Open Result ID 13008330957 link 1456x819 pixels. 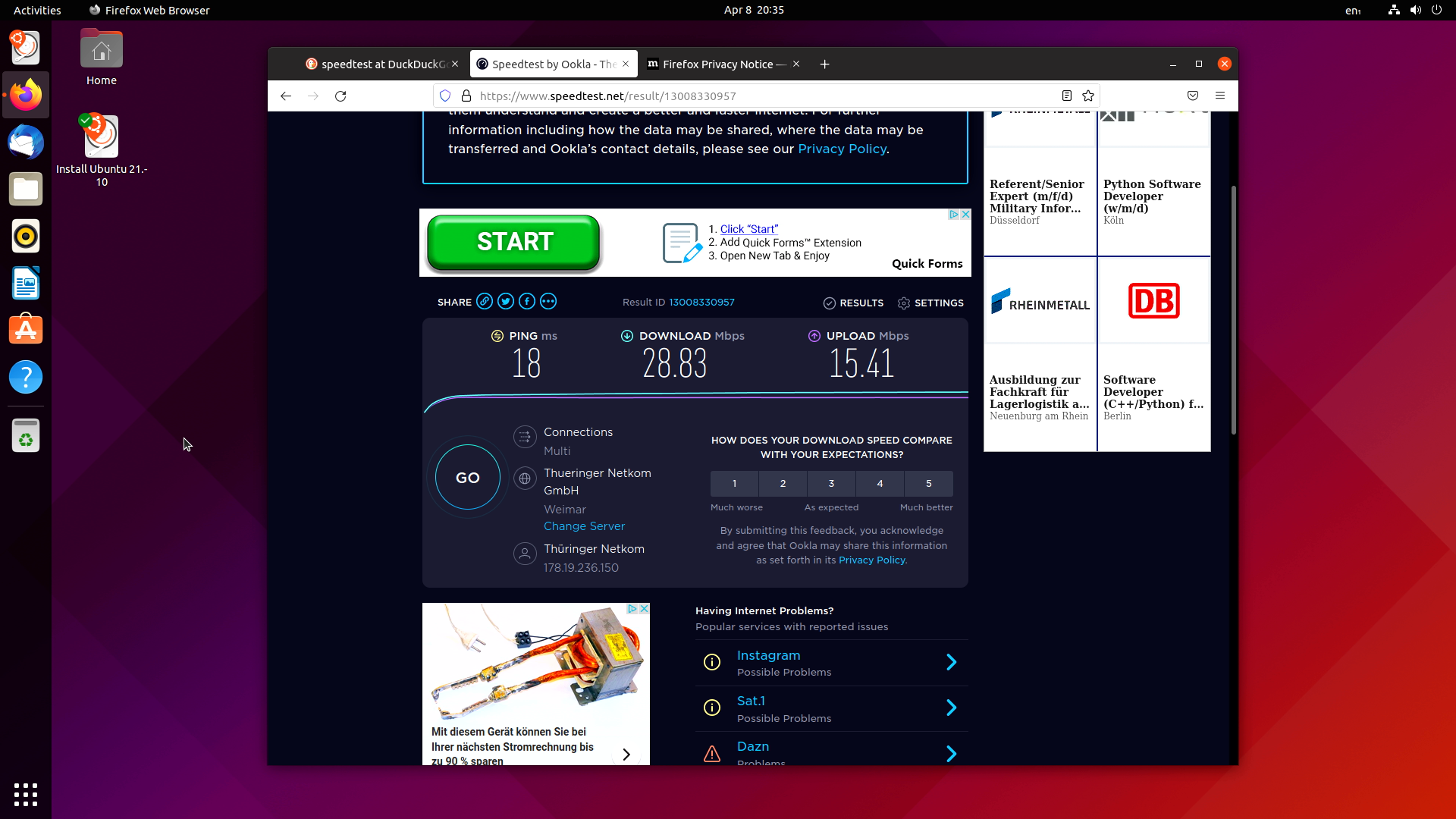click(701, 302)
